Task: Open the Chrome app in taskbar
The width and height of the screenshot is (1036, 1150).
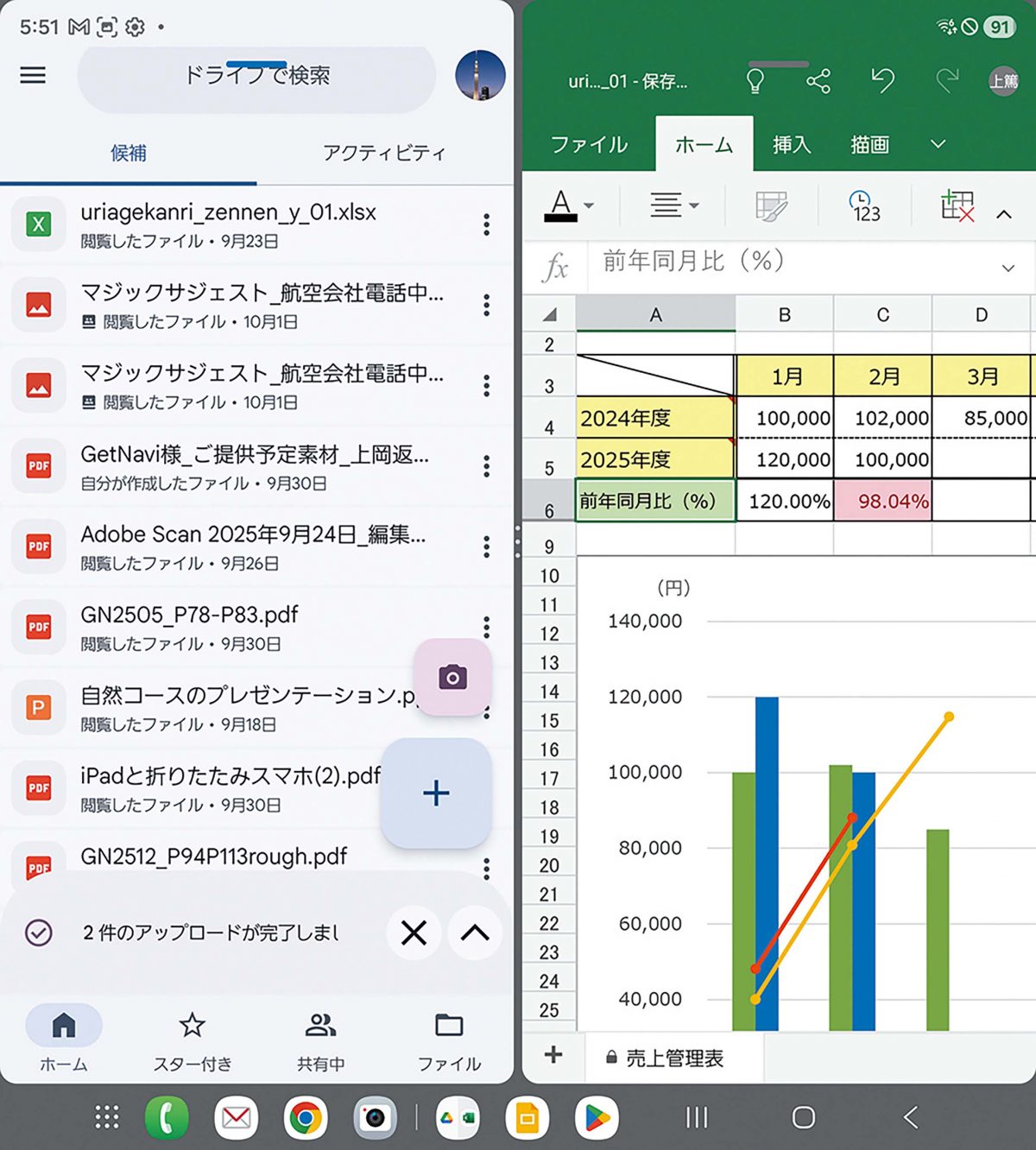Action: [x=306, y=1117]
